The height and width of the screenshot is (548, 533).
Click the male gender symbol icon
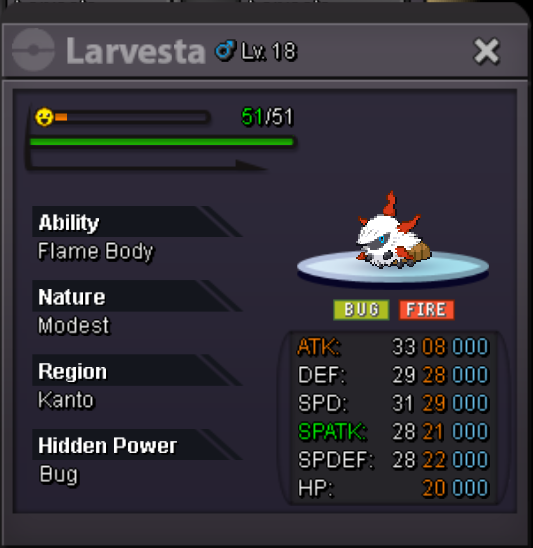pyautogui.click(x=225, y=51)
